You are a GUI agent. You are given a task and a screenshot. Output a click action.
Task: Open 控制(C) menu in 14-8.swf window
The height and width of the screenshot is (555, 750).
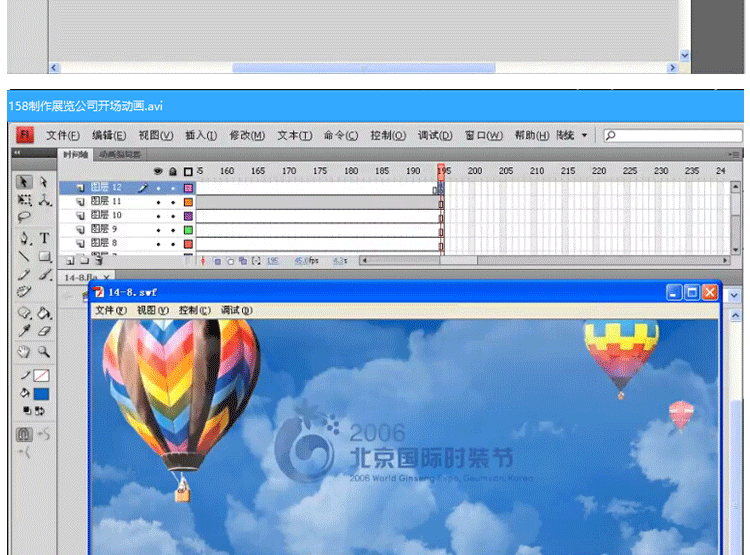[195, 311]
